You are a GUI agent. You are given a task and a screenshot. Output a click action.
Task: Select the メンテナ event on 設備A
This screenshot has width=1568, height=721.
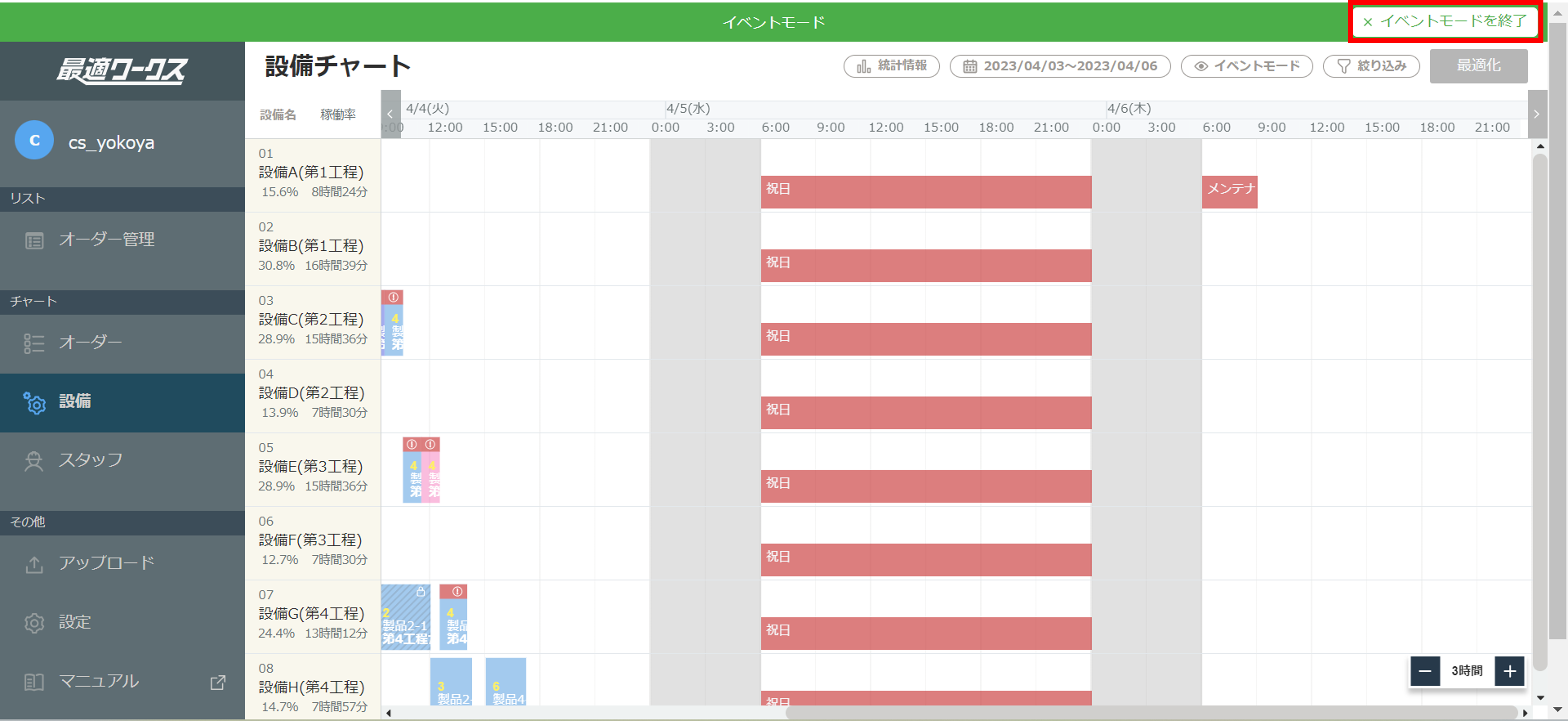(x=1229, y=192)
